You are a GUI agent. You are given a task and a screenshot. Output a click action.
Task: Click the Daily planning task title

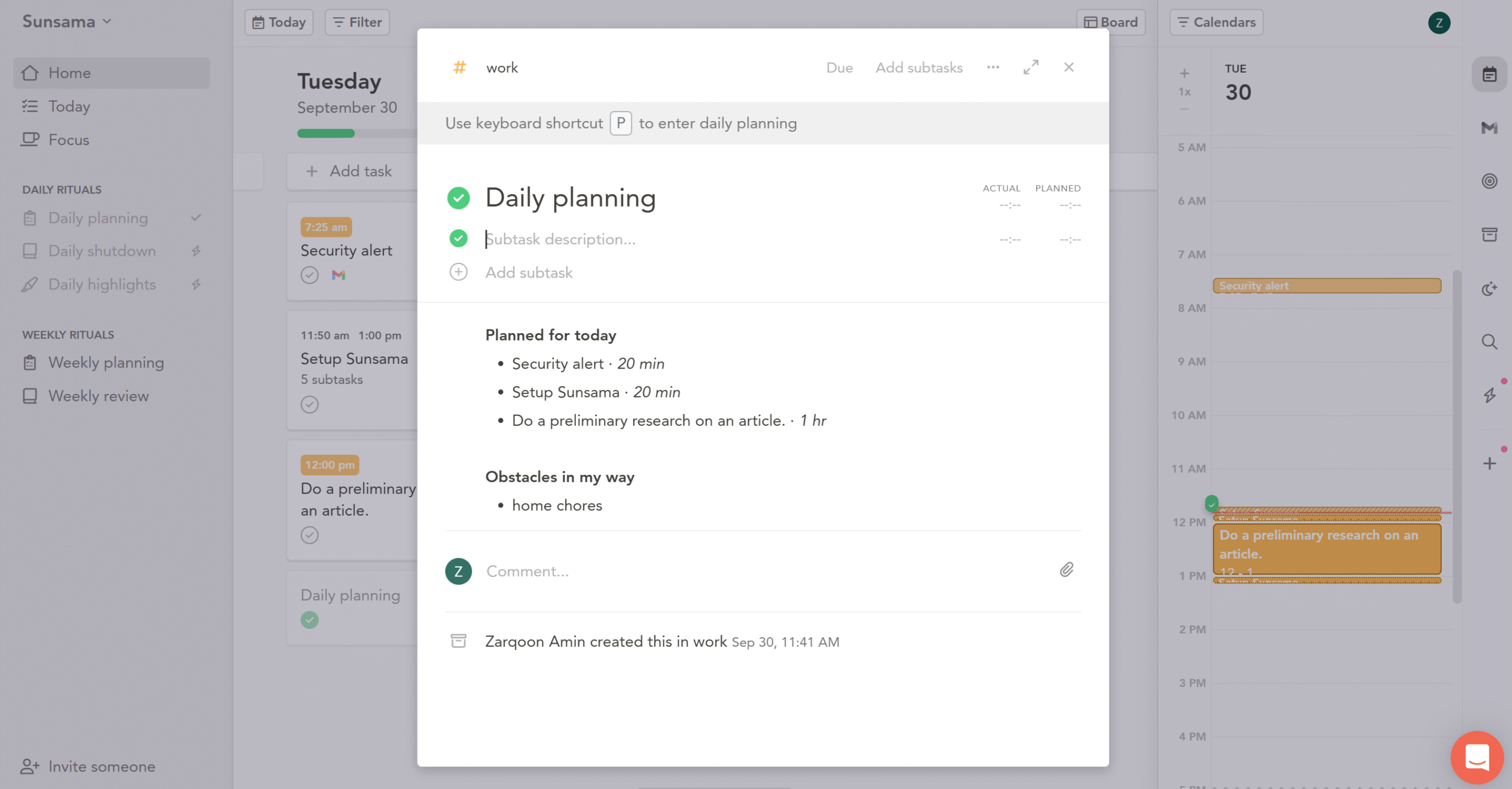(570, 198)
